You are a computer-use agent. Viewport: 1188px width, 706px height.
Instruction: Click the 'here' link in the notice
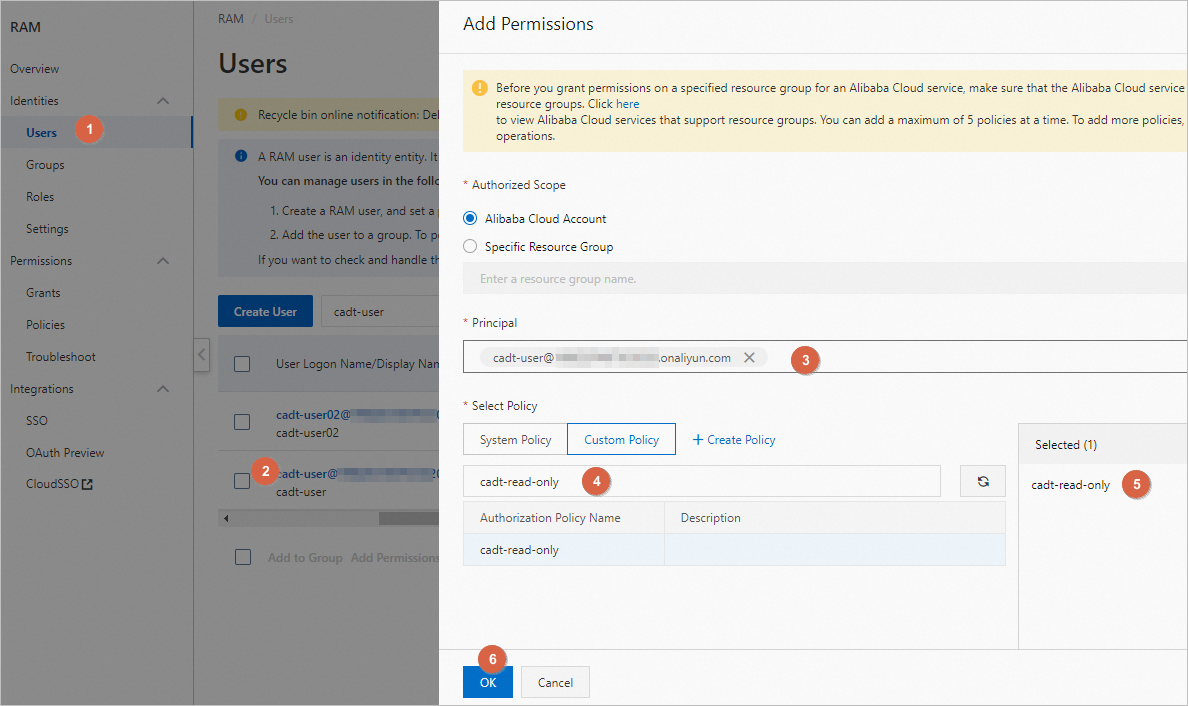point(627,104)
